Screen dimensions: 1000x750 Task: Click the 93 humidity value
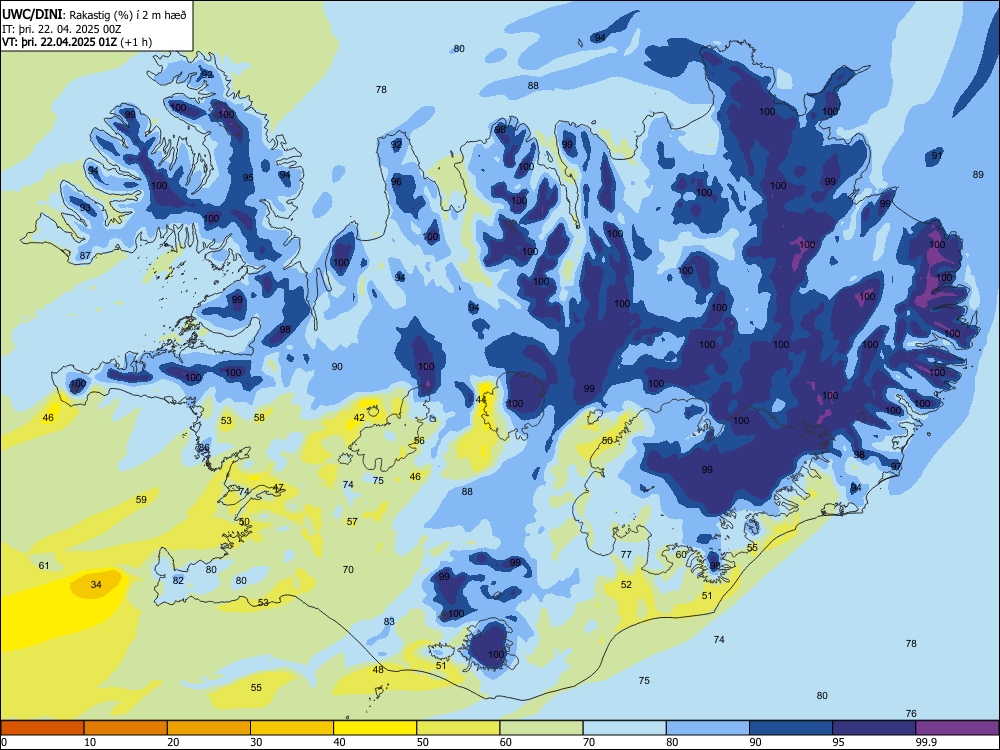pyautogui.click(x=85, y=208)
